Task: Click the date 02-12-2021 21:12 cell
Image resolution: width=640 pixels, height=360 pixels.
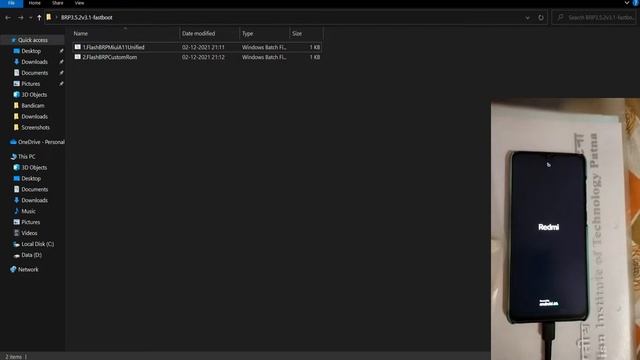Action: [x=203, y=57]
